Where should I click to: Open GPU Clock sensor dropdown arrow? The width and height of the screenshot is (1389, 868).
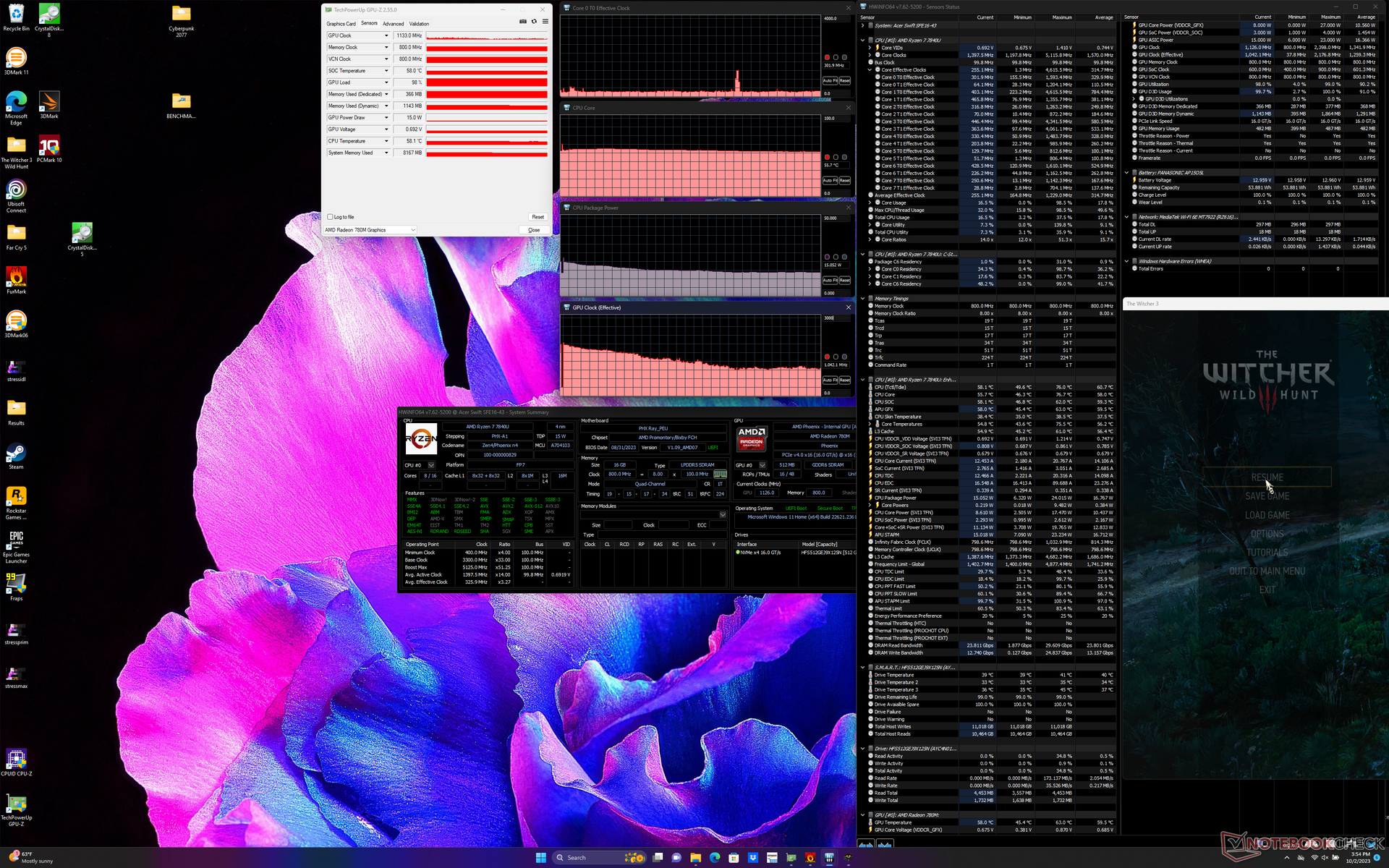click(386, 35)
